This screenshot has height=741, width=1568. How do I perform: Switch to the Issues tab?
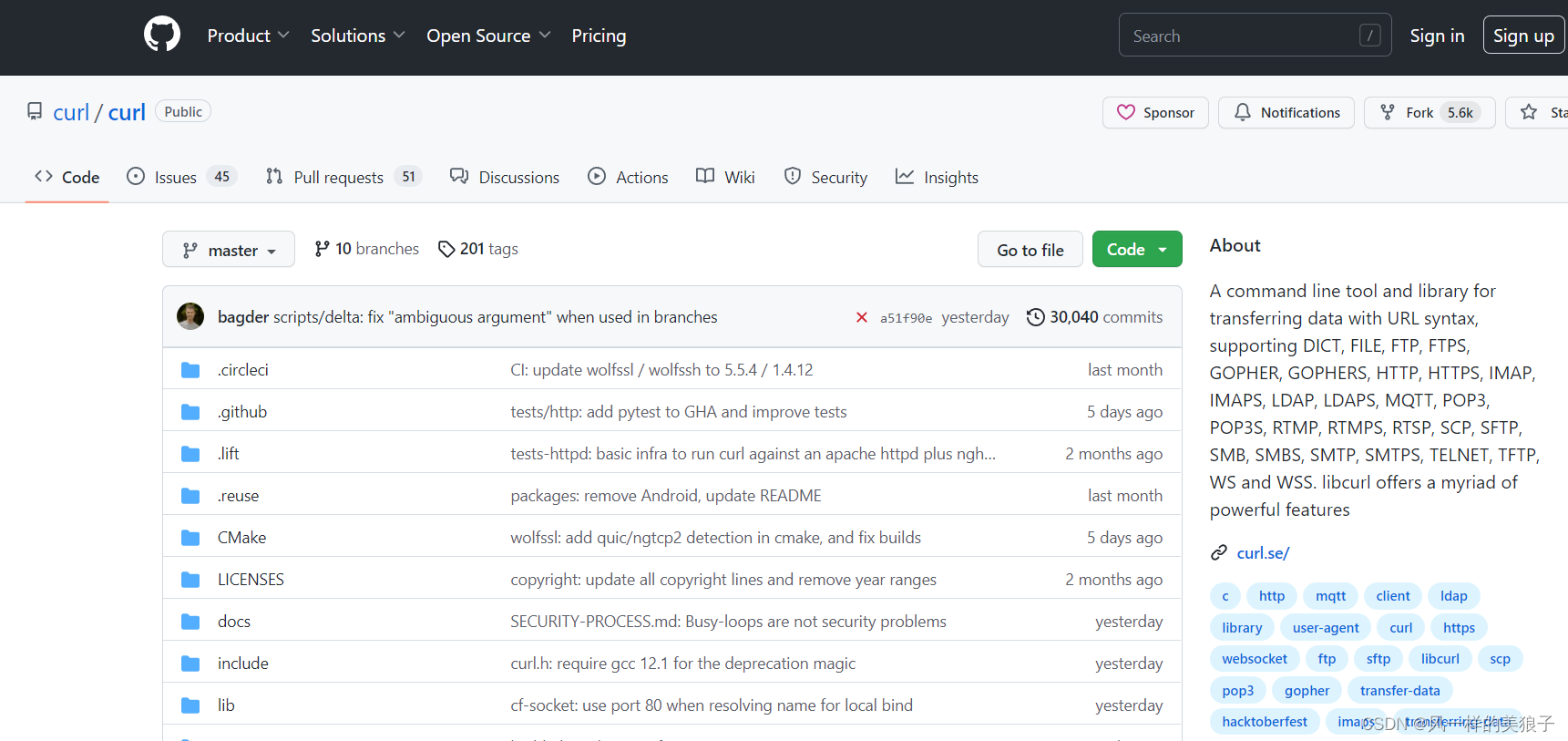tap(181, 177)
